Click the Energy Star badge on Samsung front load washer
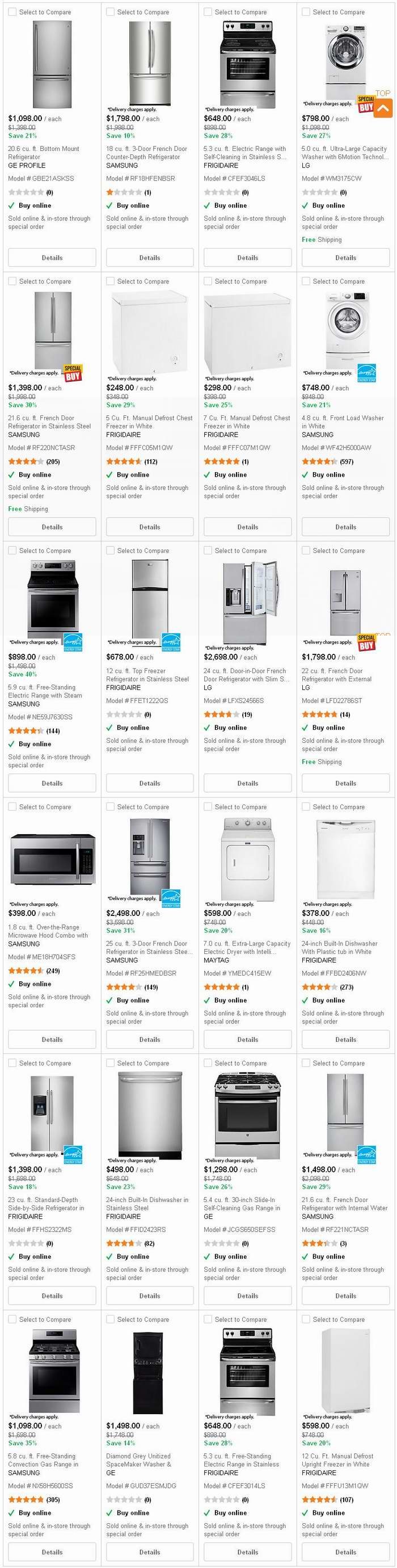 tap(366, 372)
